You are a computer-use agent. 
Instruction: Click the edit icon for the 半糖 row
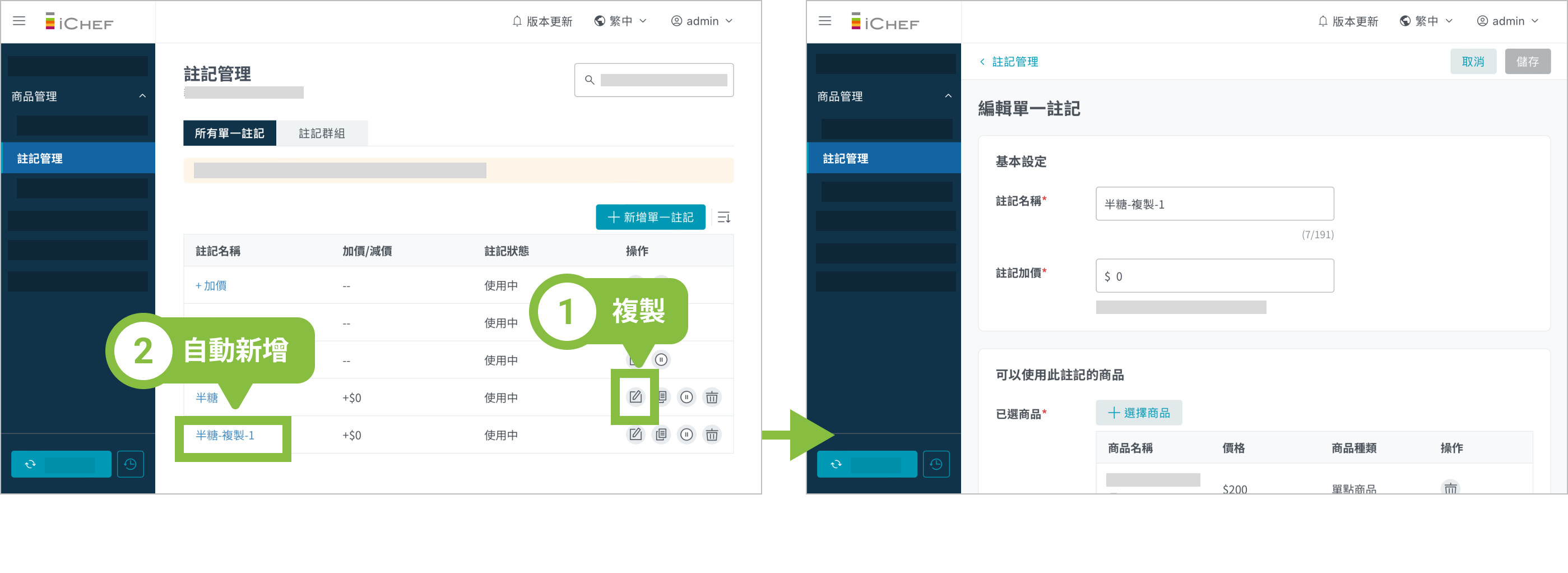pos(635,397)
